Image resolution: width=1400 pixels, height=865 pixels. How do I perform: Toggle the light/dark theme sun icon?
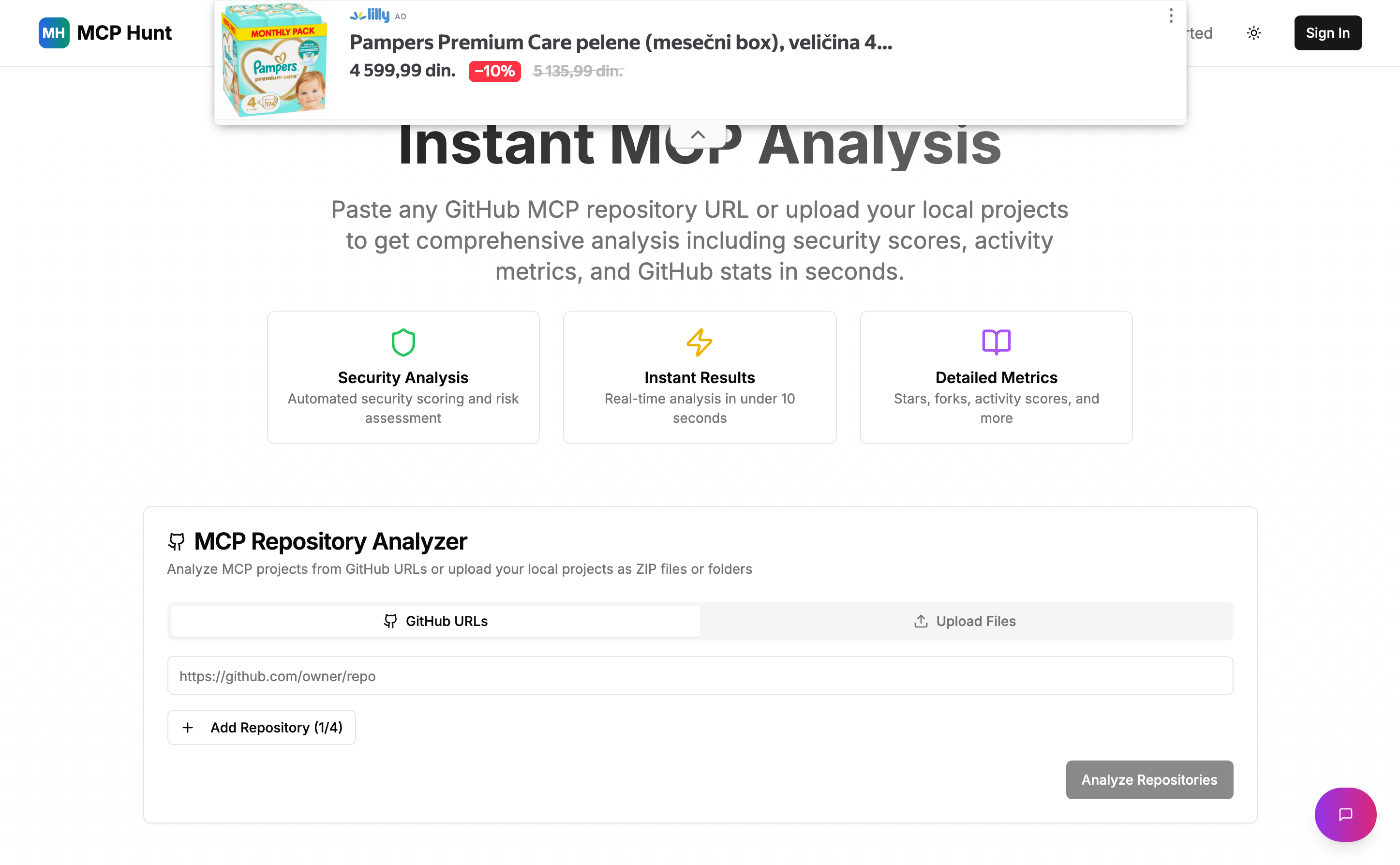pos(1253,33)
